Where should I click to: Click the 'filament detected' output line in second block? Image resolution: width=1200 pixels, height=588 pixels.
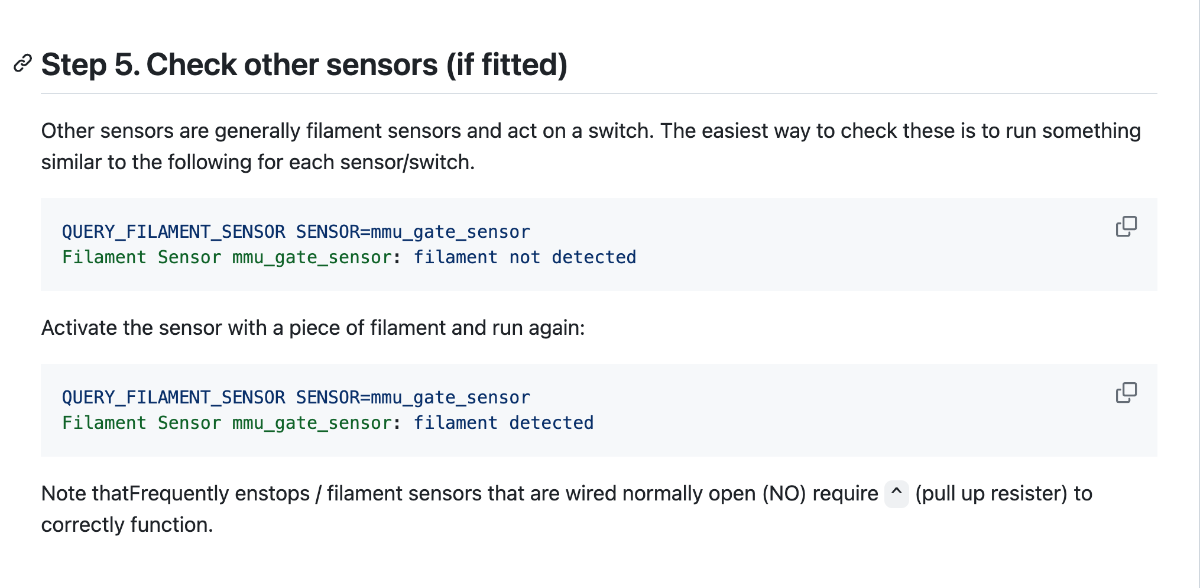(328, 423)
